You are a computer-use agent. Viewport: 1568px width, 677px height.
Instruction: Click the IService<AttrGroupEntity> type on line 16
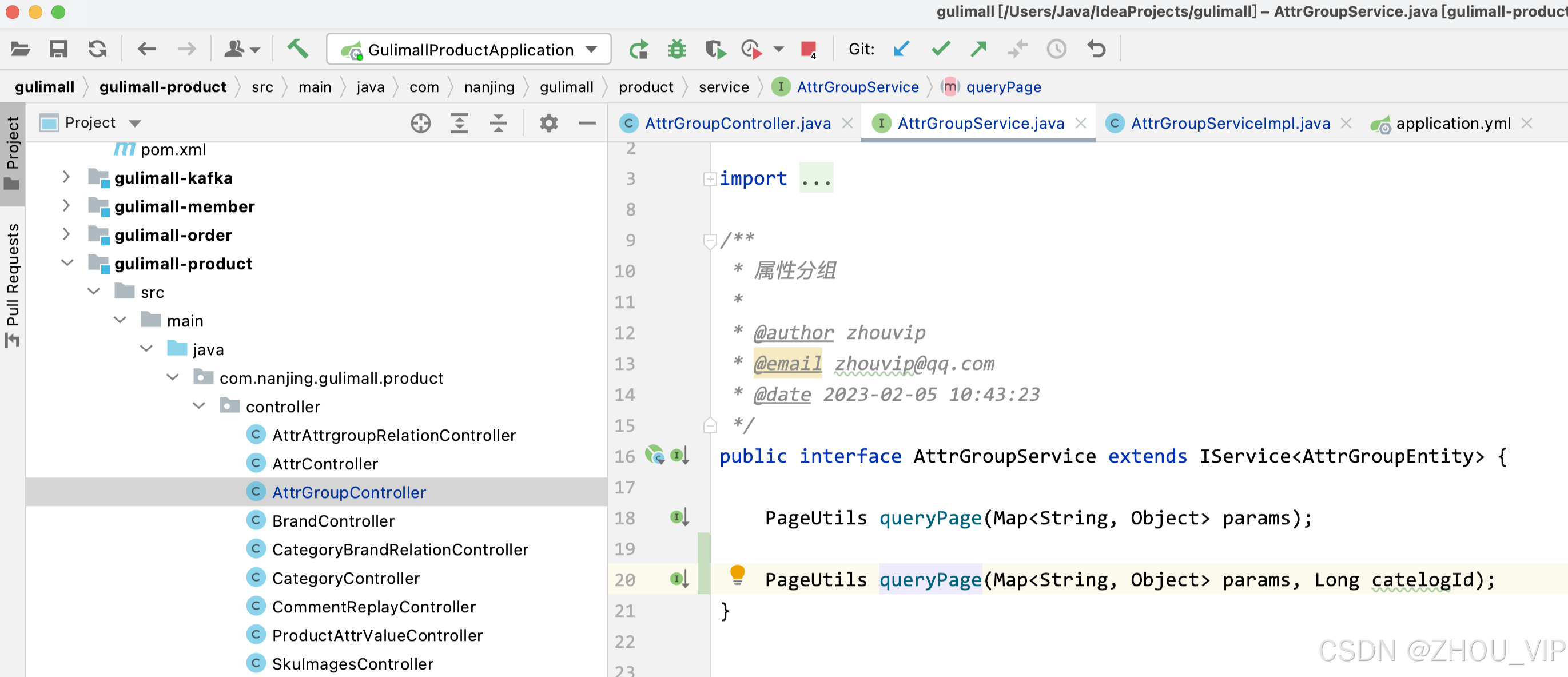(1342, 456)
